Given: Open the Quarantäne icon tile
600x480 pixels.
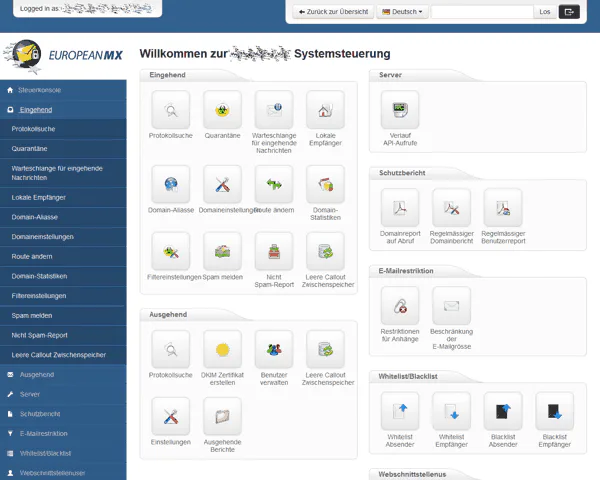Looking at the screenshot, I should click(222, 110).
